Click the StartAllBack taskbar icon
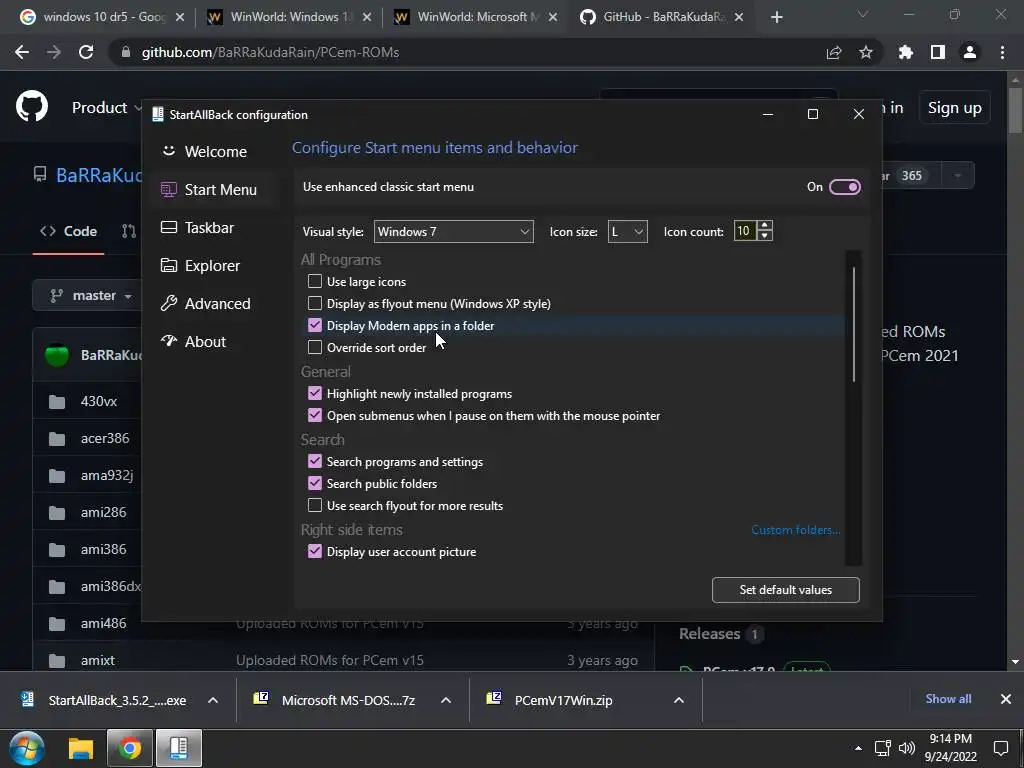This screenshot has height=768, width=1024. click(x=178, y=748)
